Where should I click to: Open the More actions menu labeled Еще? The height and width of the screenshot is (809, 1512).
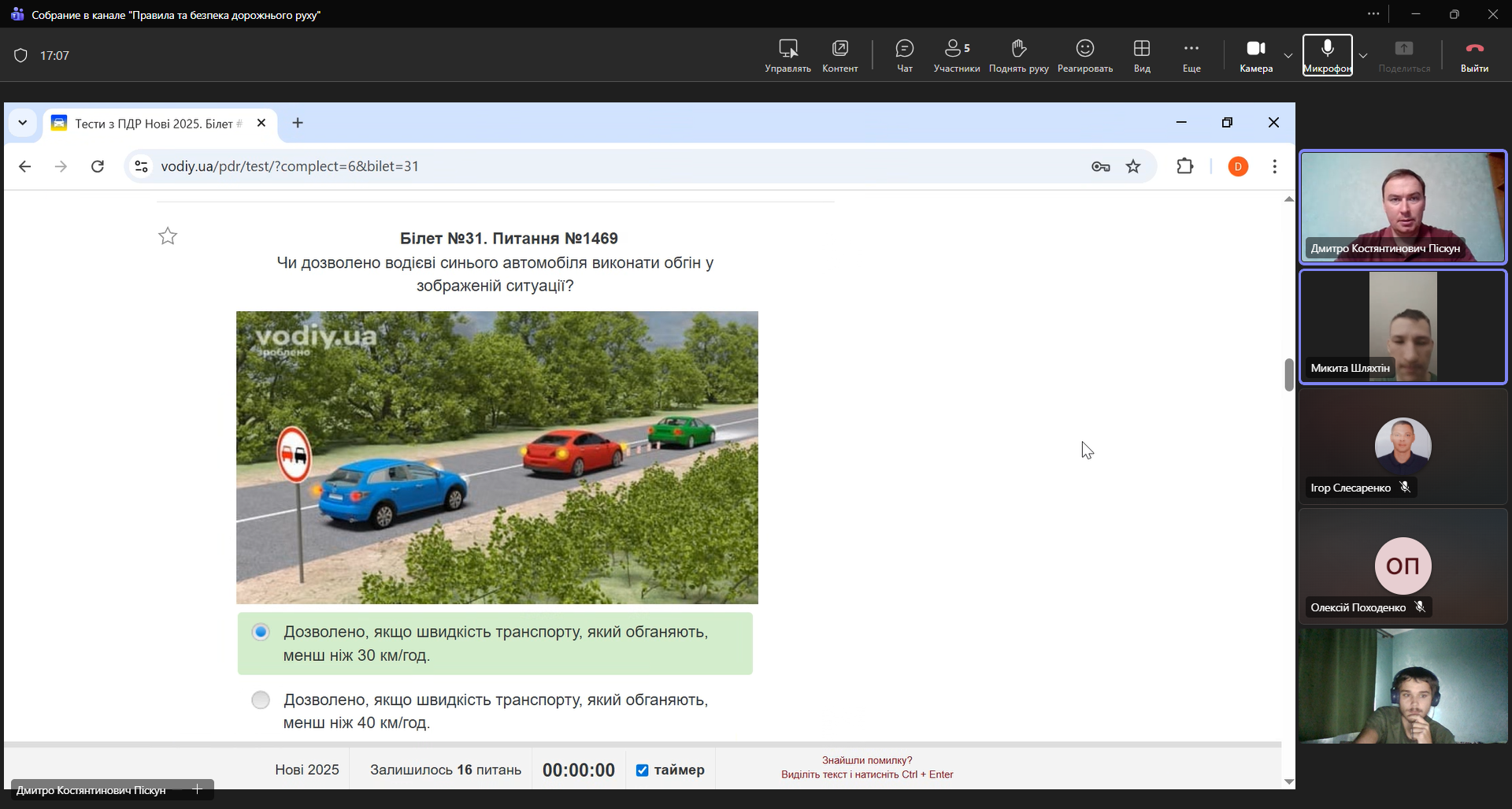click(x=1191, y=55)
